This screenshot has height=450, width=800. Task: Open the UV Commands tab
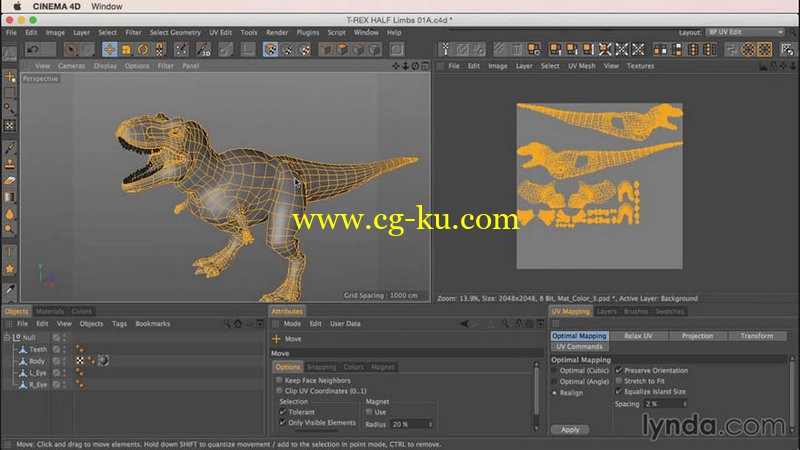579,346
